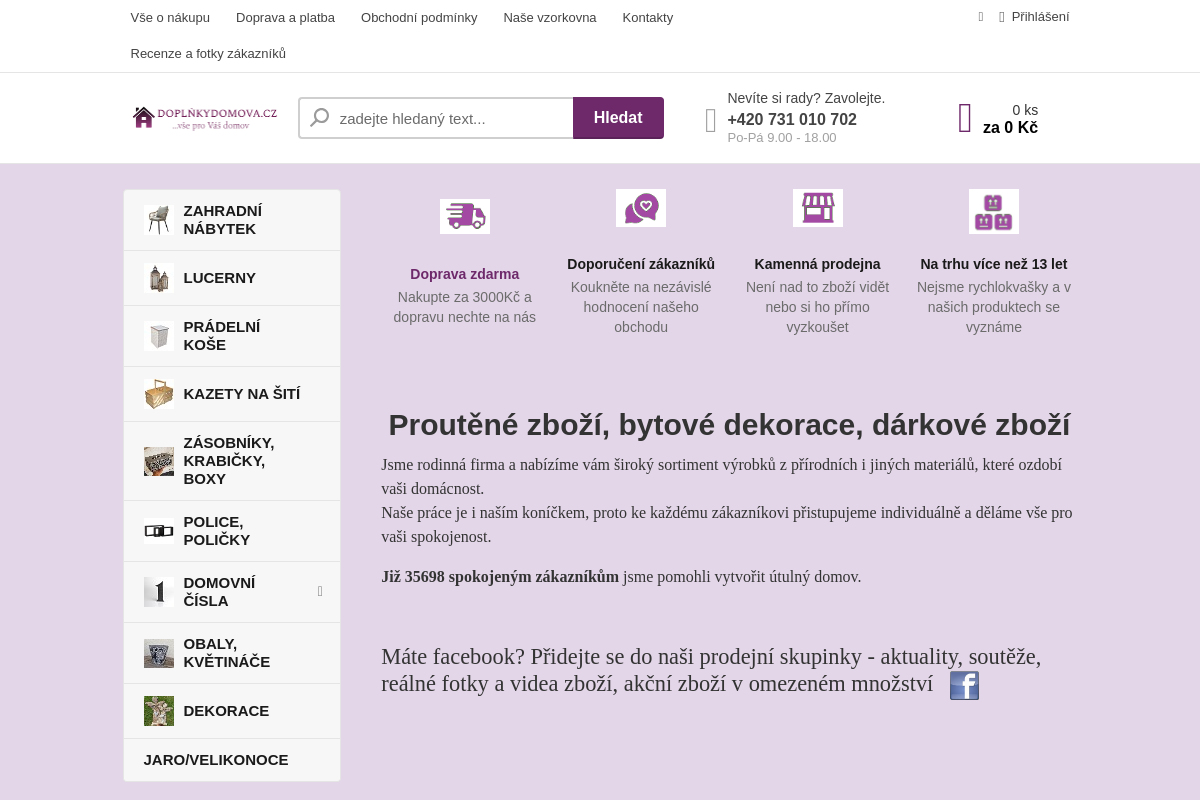Click the magnifier icon in the search bar

click(319, 118)
